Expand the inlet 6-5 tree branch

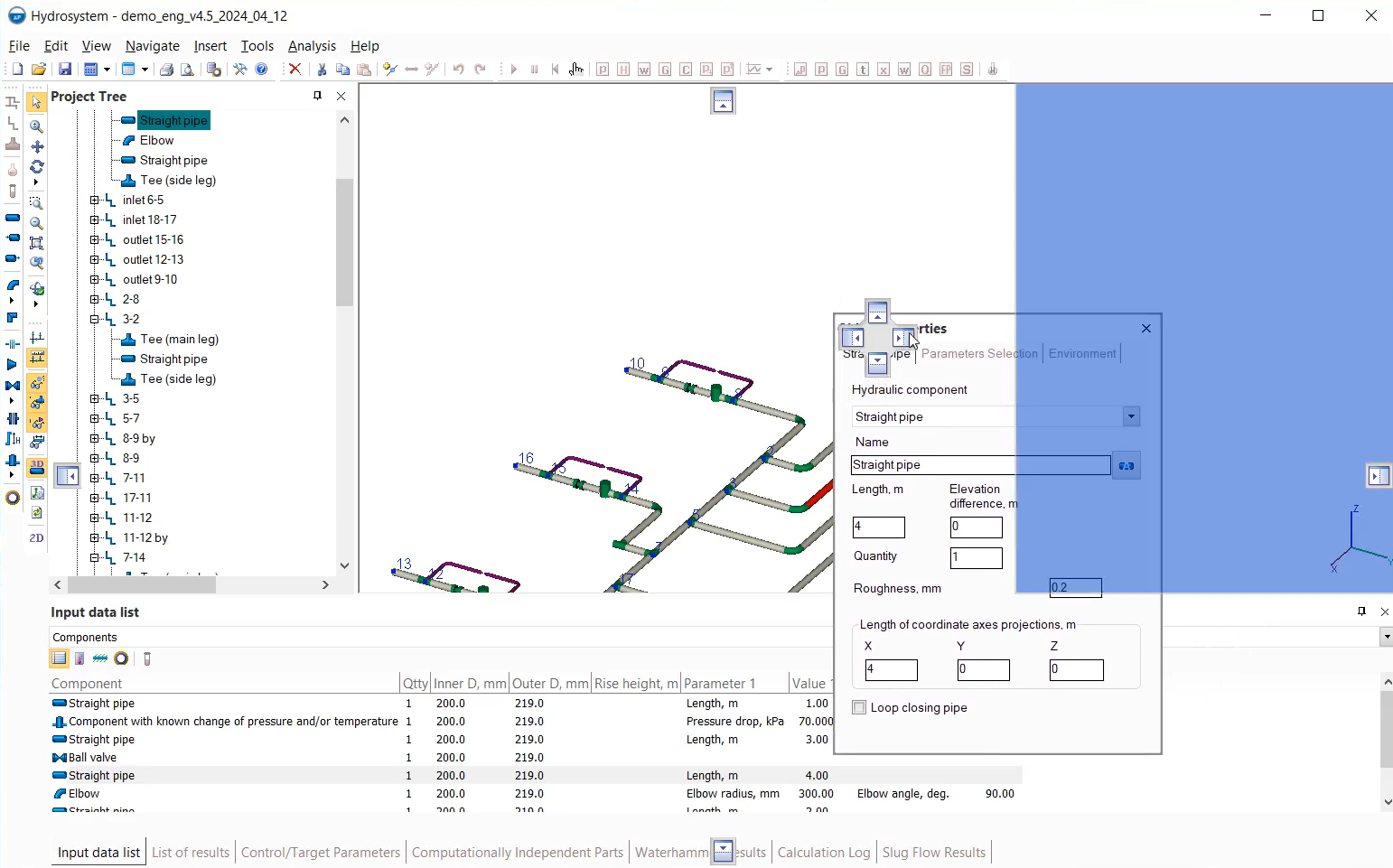95,201
